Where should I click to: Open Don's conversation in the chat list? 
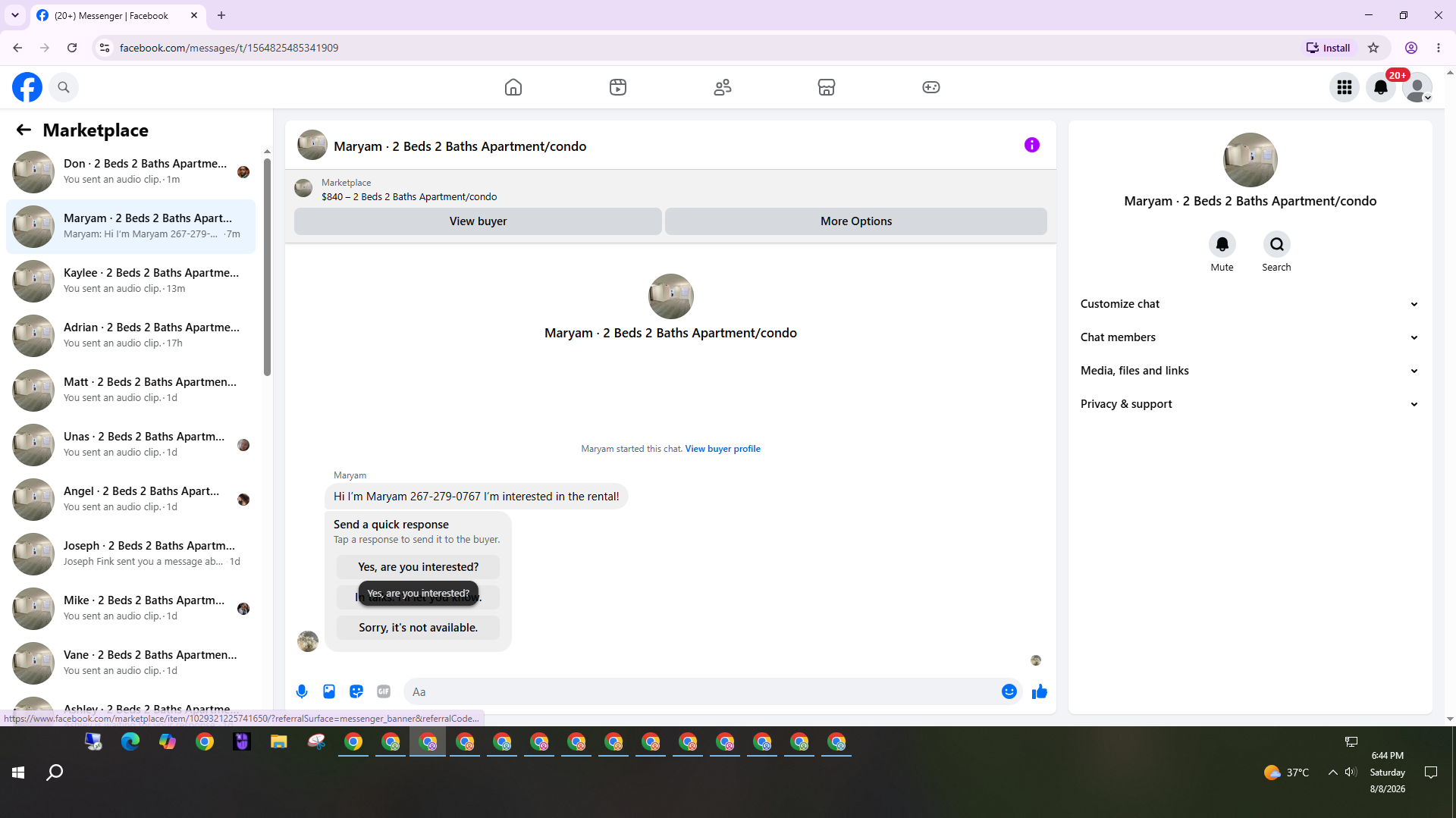[x=130, y=172]
